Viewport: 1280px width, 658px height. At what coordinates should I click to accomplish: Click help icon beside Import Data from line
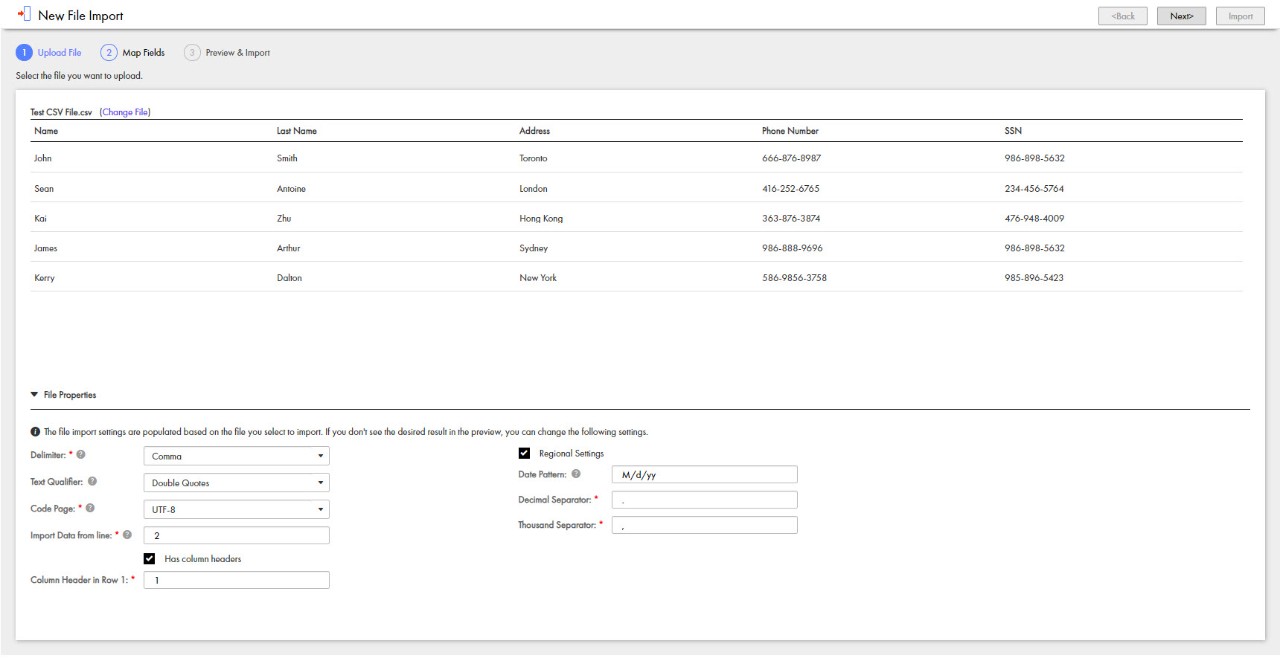(127, 535)
